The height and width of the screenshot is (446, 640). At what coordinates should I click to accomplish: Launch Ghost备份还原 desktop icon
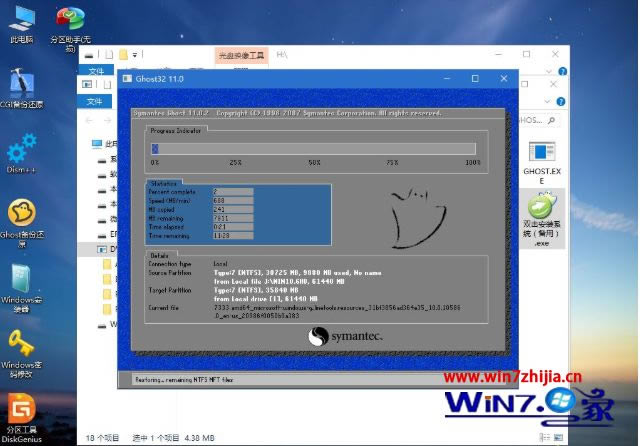click(21, 222)
